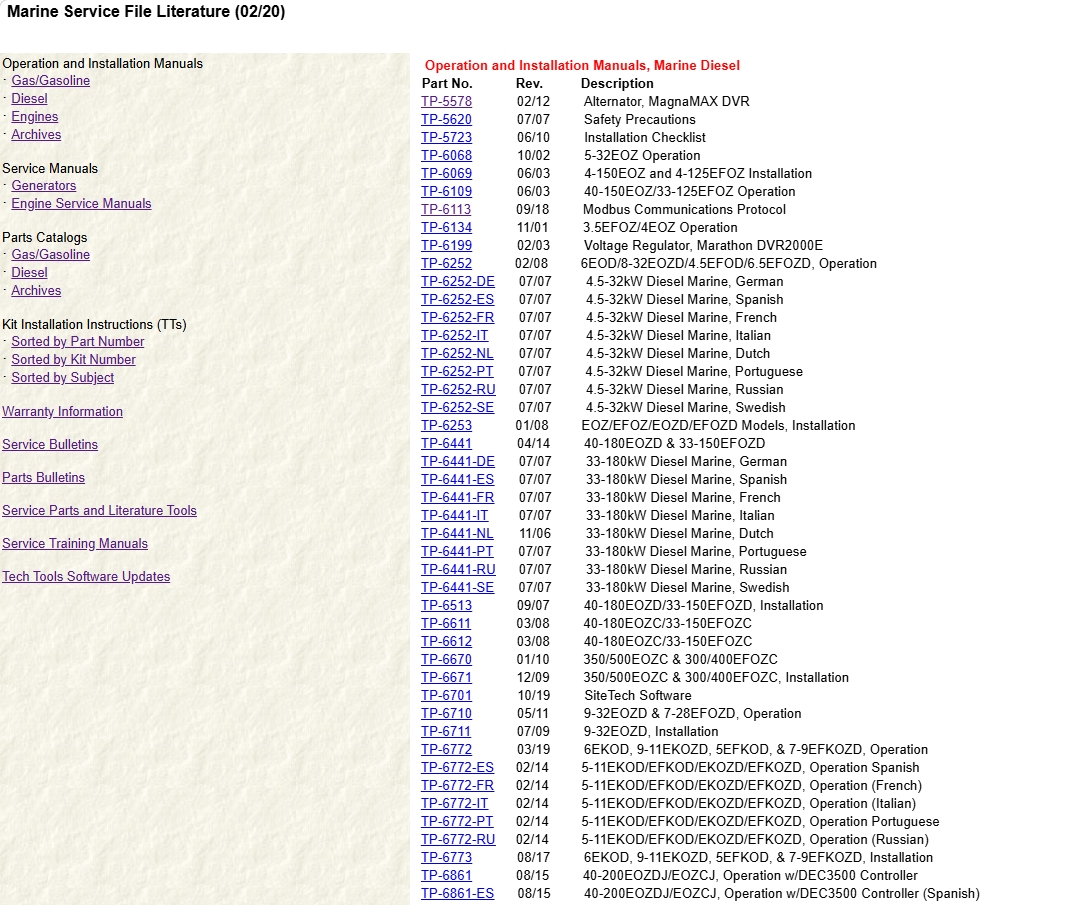The height and width of the screenshot is (905, 1069).
Task: Open part TP-6773 installation manual
Action: coord(447,859)
